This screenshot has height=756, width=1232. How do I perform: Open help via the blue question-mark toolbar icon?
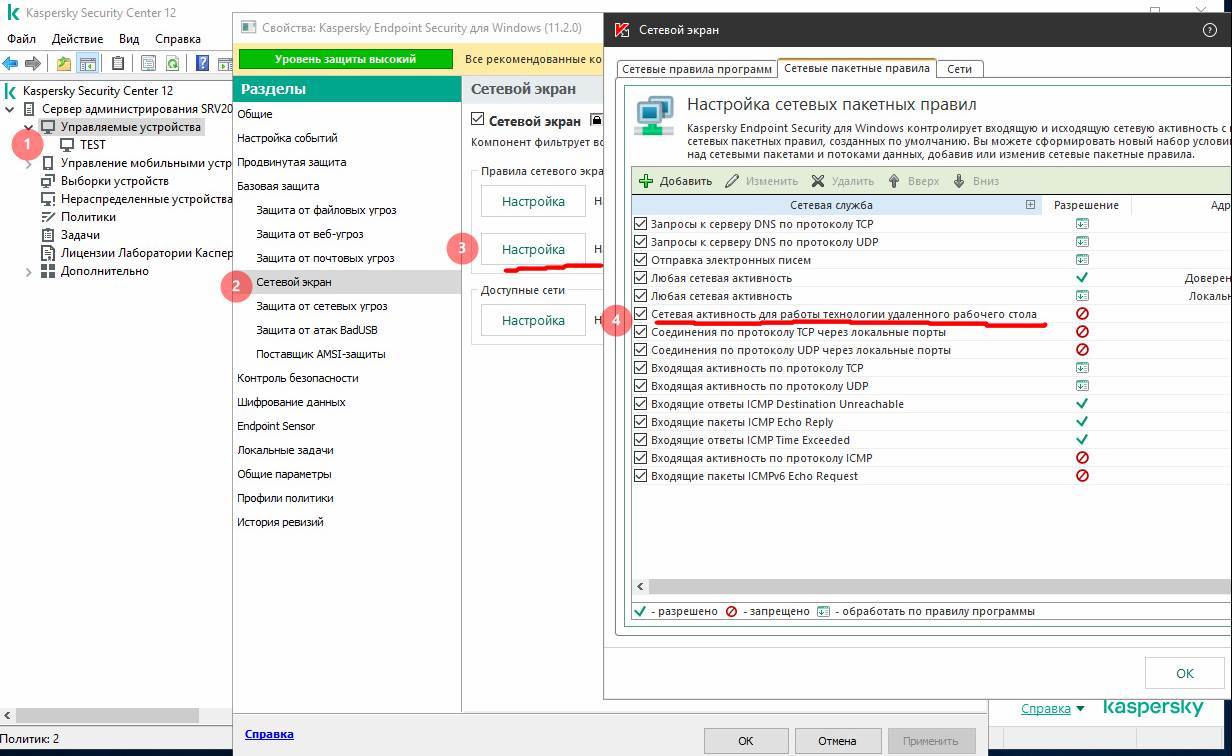pos(202,64)
